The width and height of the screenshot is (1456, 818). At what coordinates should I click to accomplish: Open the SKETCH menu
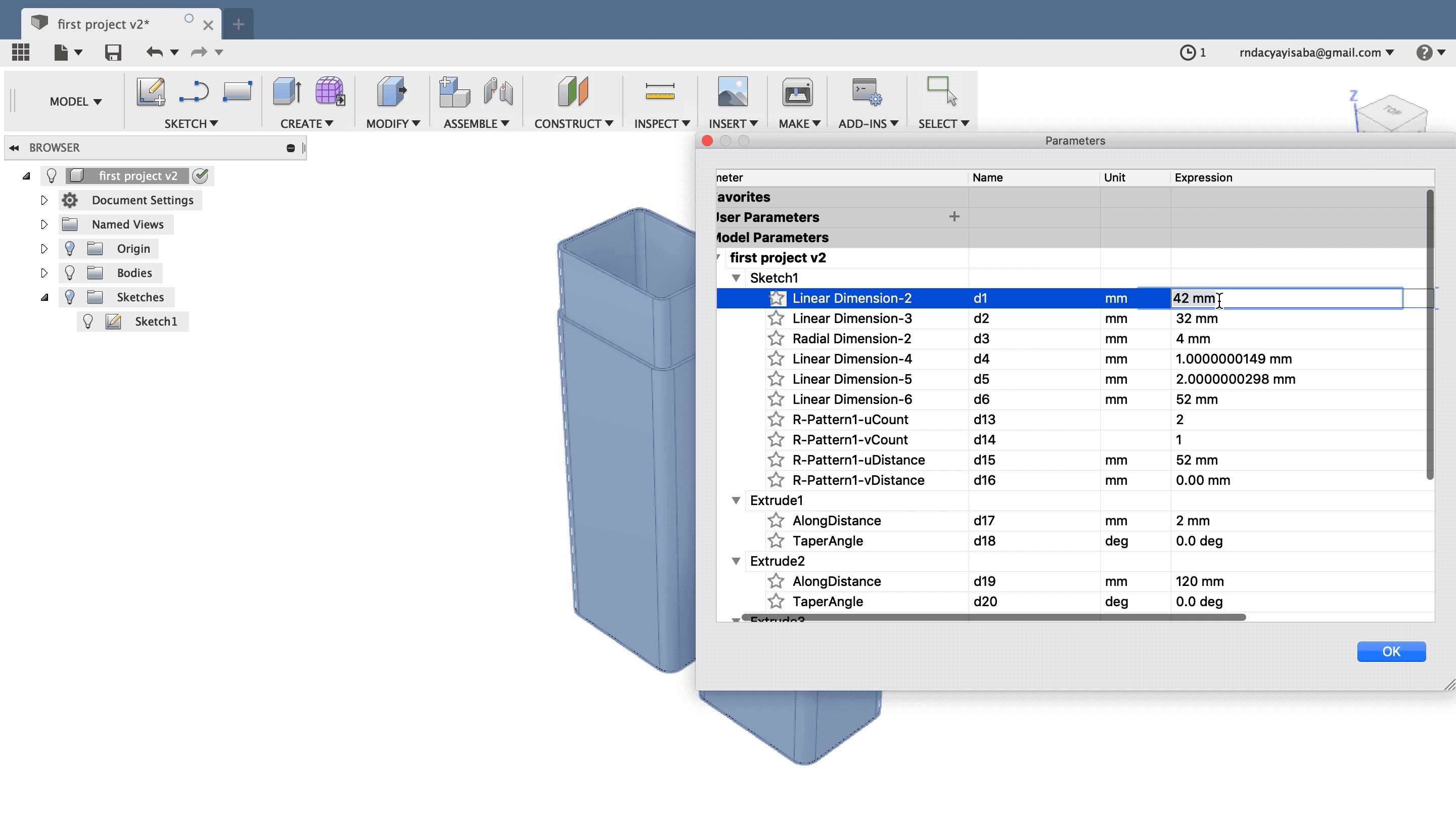coord(191,124)
